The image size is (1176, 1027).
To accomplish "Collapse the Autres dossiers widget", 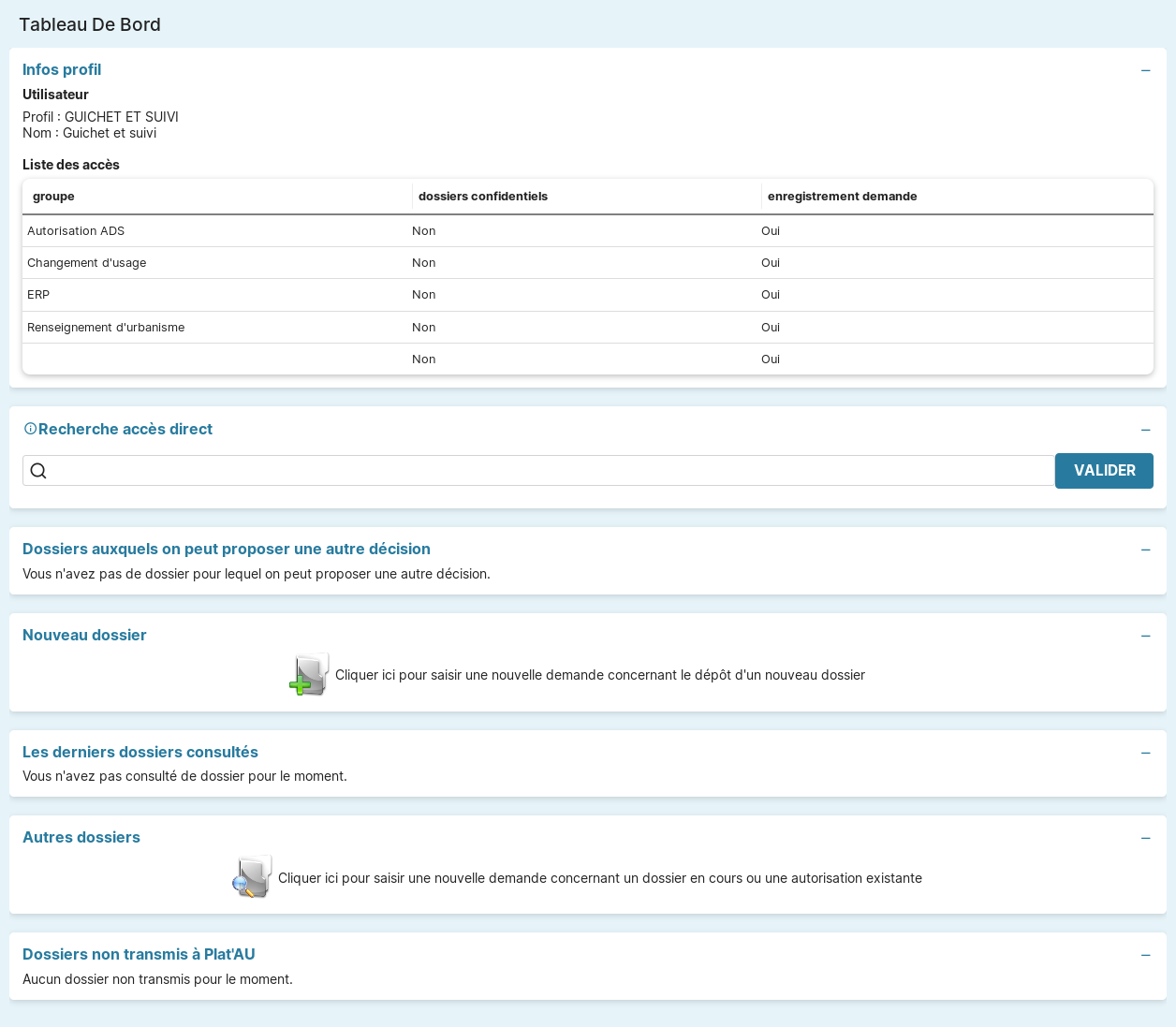I will coord(1145,839).
